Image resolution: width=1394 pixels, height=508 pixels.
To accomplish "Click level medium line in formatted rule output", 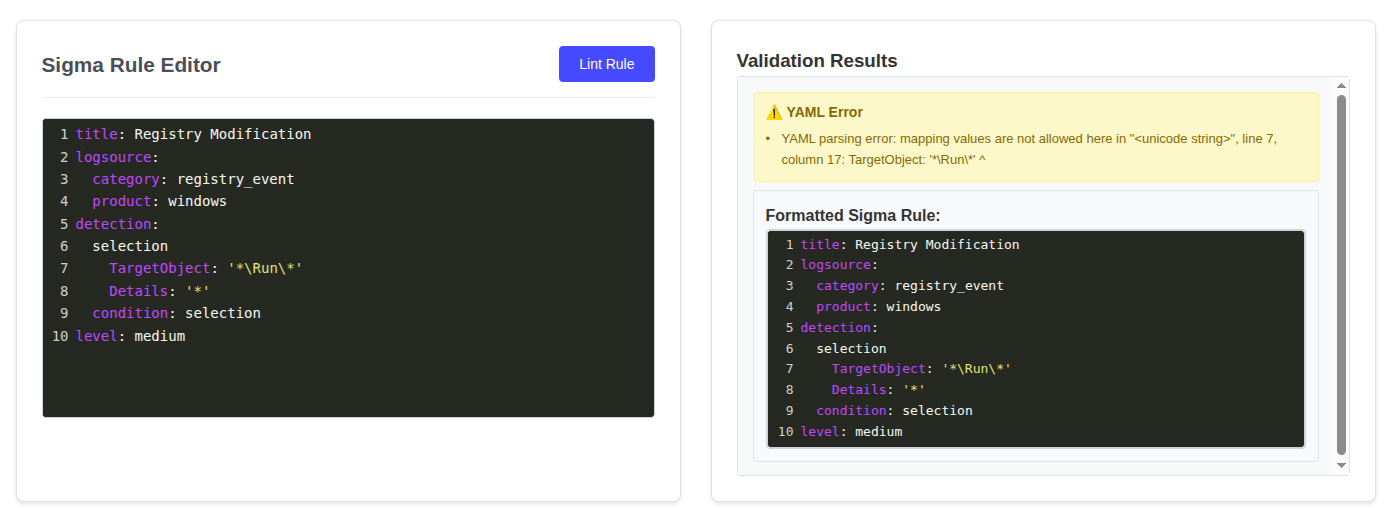I will tap(851, 432).
